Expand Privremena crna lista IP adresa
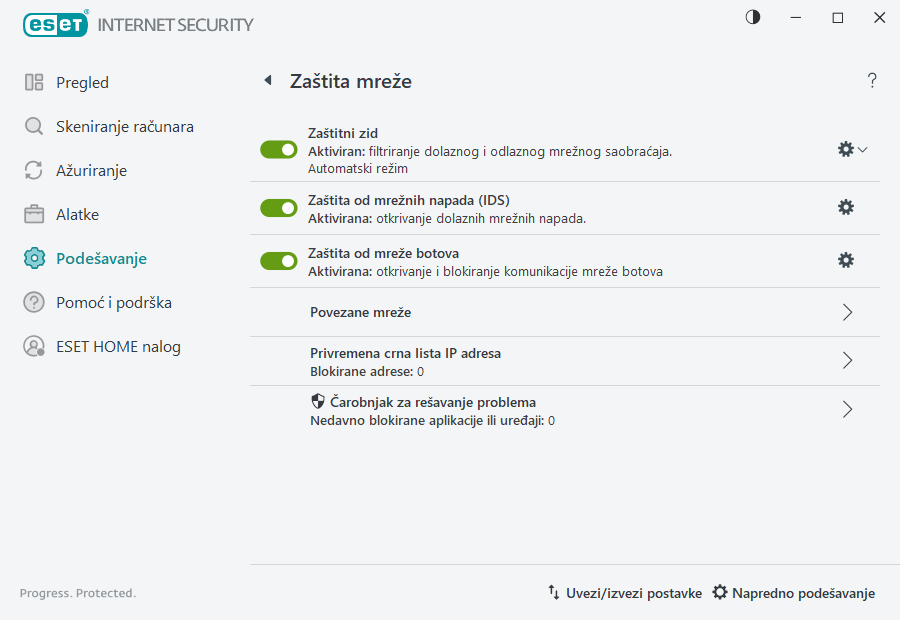 pyautogui.click(x=847, y=361)
